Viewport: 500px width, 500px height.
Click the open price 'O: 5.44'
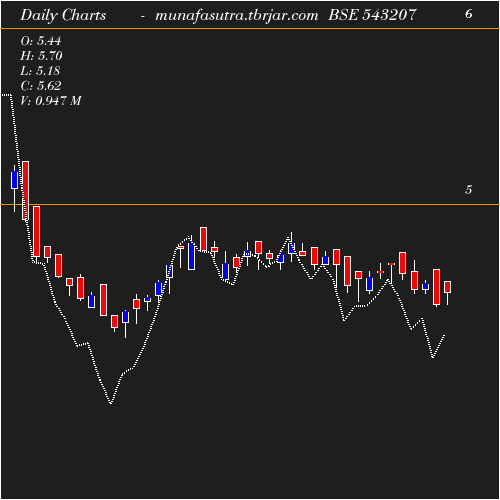click(x=41, y=41)
